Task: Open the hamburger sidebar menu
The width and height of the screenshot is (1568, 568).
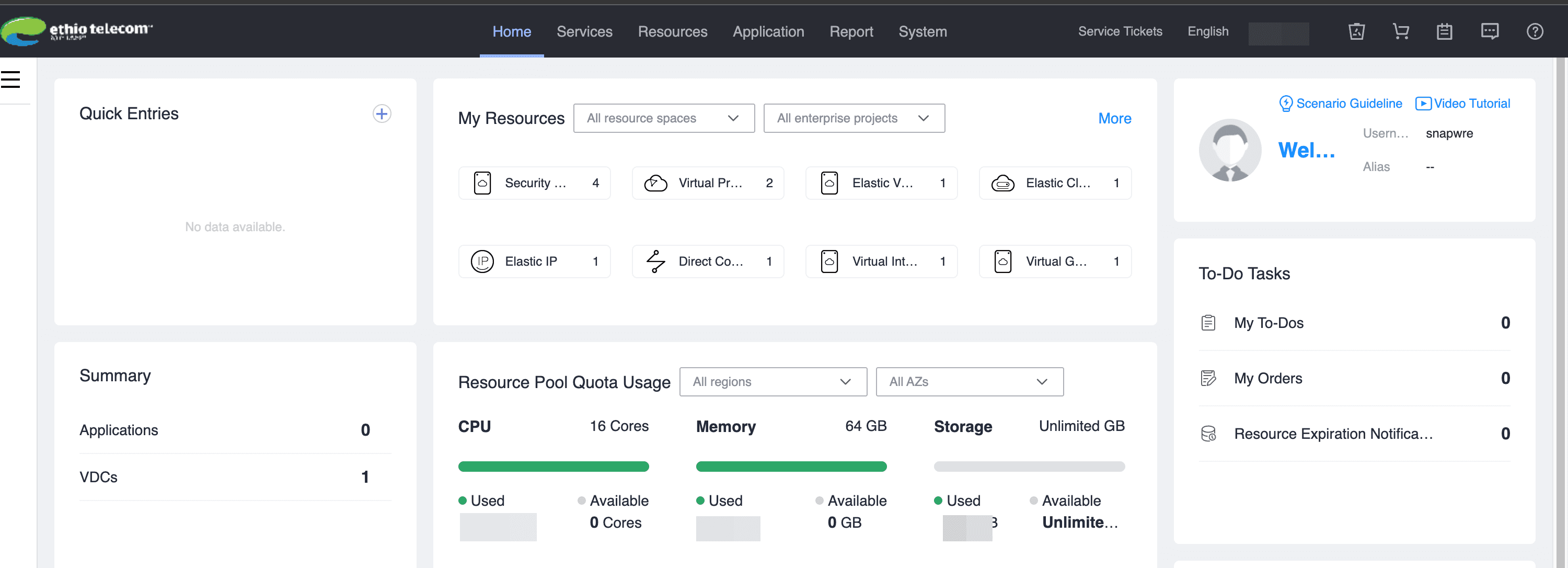Action: click(10, 79)
